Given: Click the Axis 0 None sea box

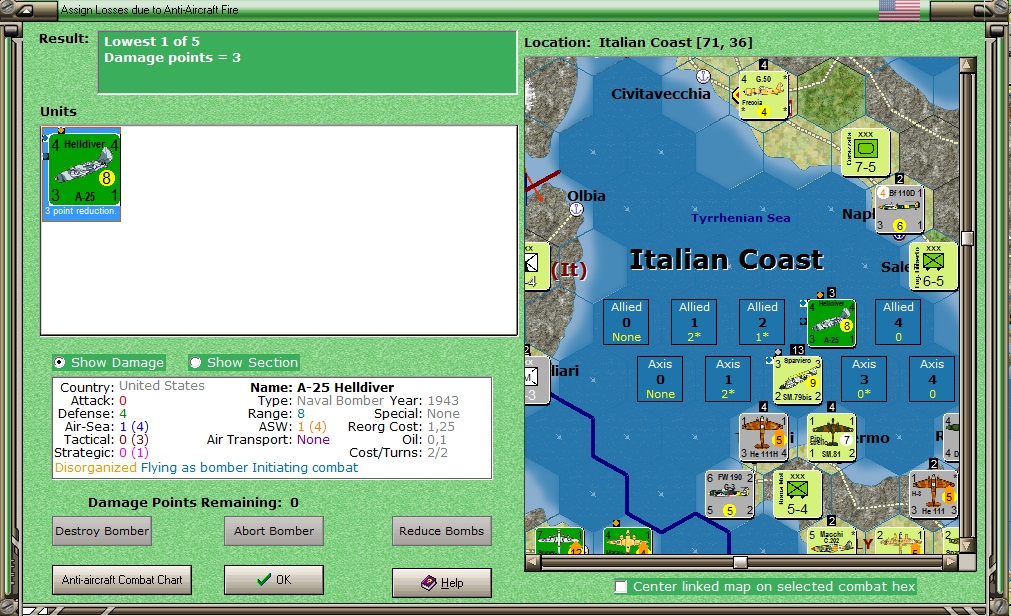Looking at the screenshot, I should click(x=660, y=379).
